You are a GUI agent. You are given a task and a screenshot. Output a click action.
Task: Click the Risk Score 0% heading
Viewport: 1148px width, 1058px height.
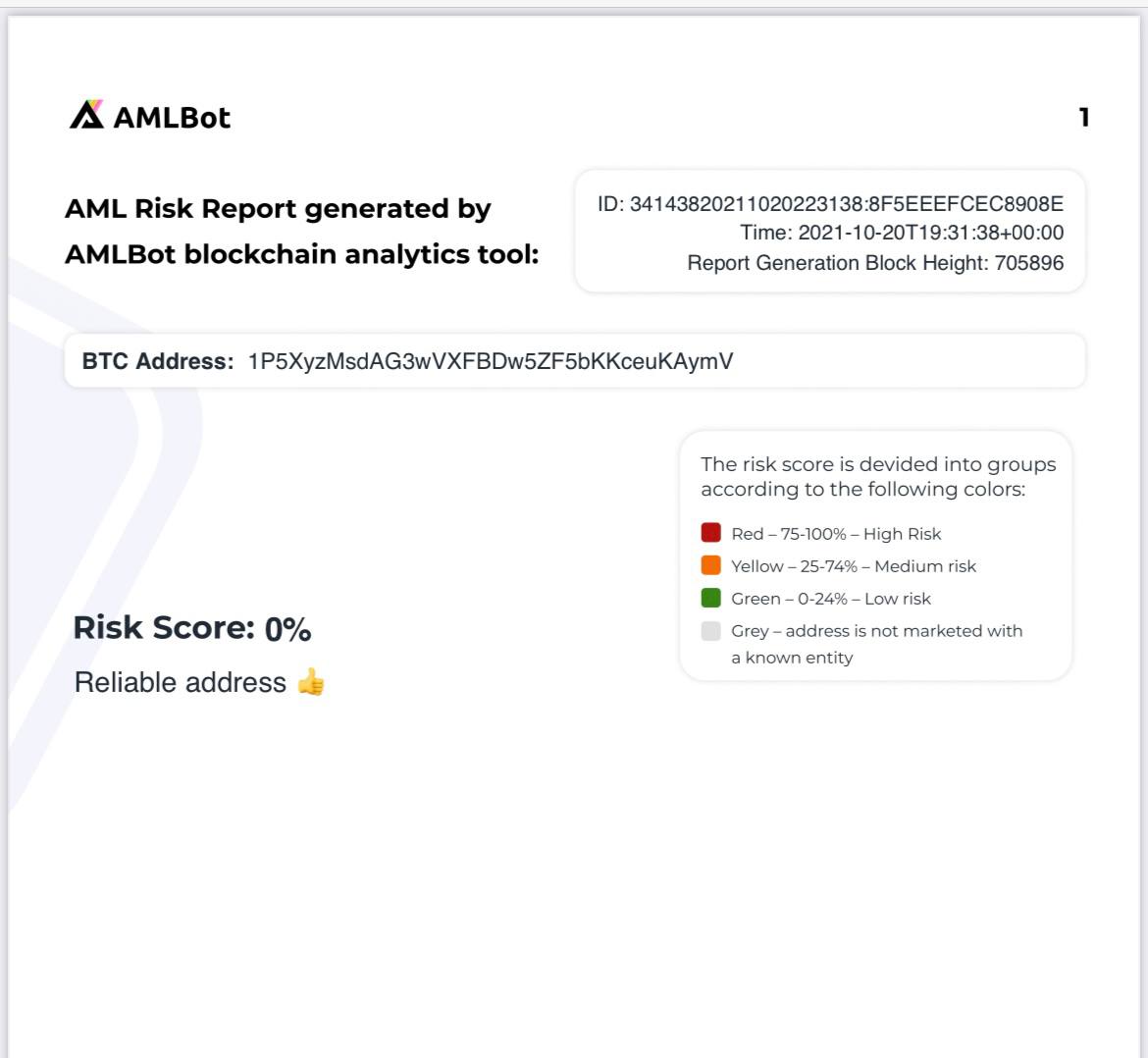(x=192, y=628)
